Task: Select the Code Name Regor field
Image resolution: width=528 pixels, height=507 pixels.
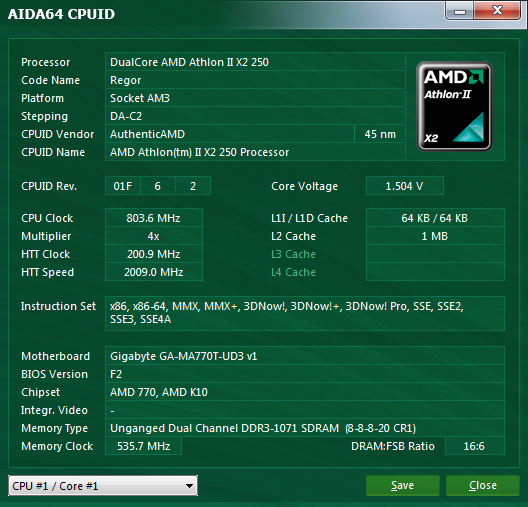Action: pos(255,80)
